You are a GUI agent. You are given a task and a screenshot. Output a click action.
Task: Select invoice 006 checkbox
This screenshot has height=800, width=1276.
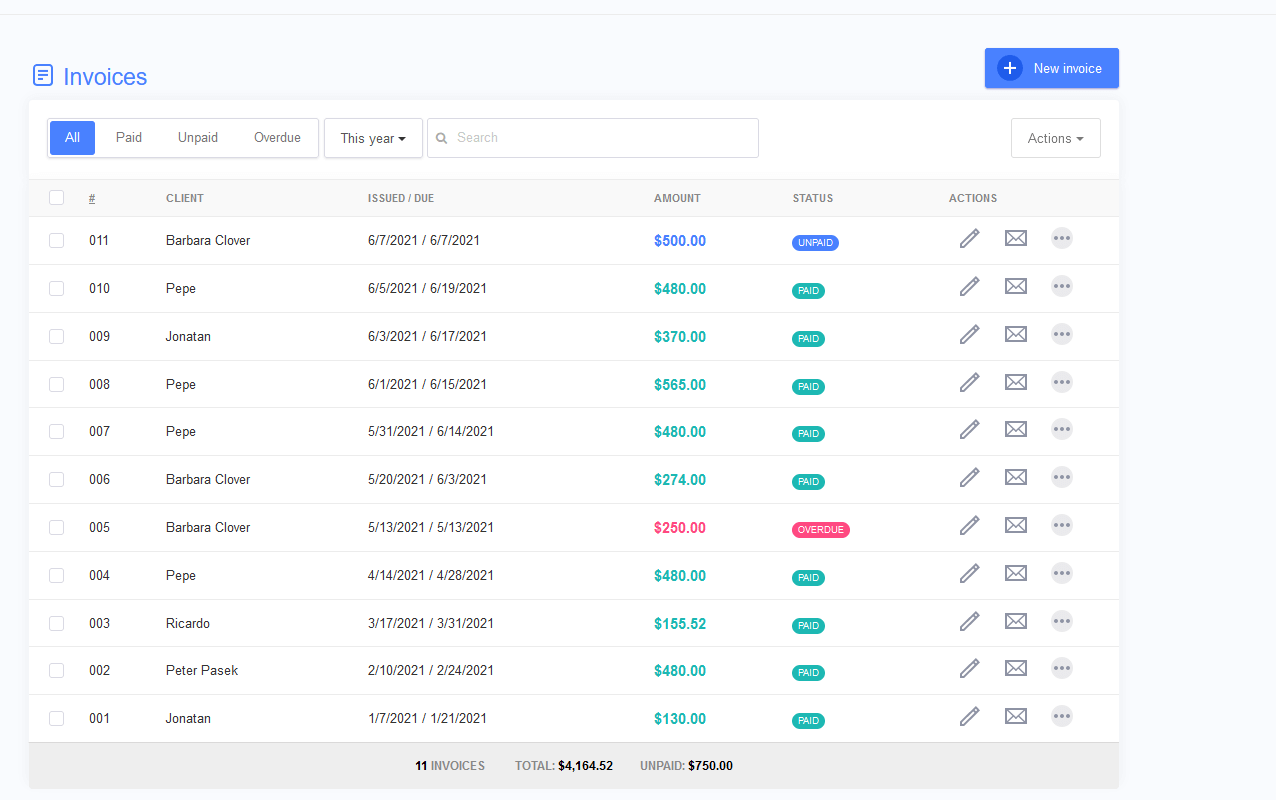[56, 479]
